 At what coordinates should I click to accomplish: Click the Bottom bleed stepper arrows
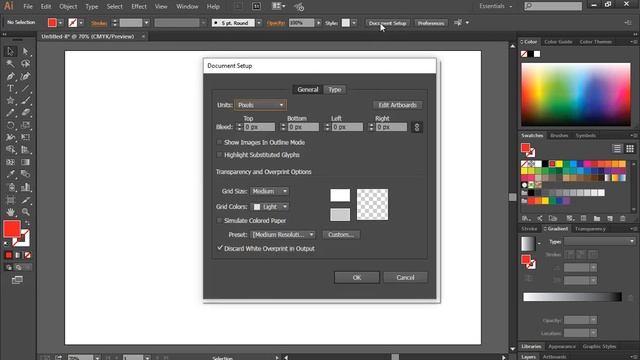283,127
